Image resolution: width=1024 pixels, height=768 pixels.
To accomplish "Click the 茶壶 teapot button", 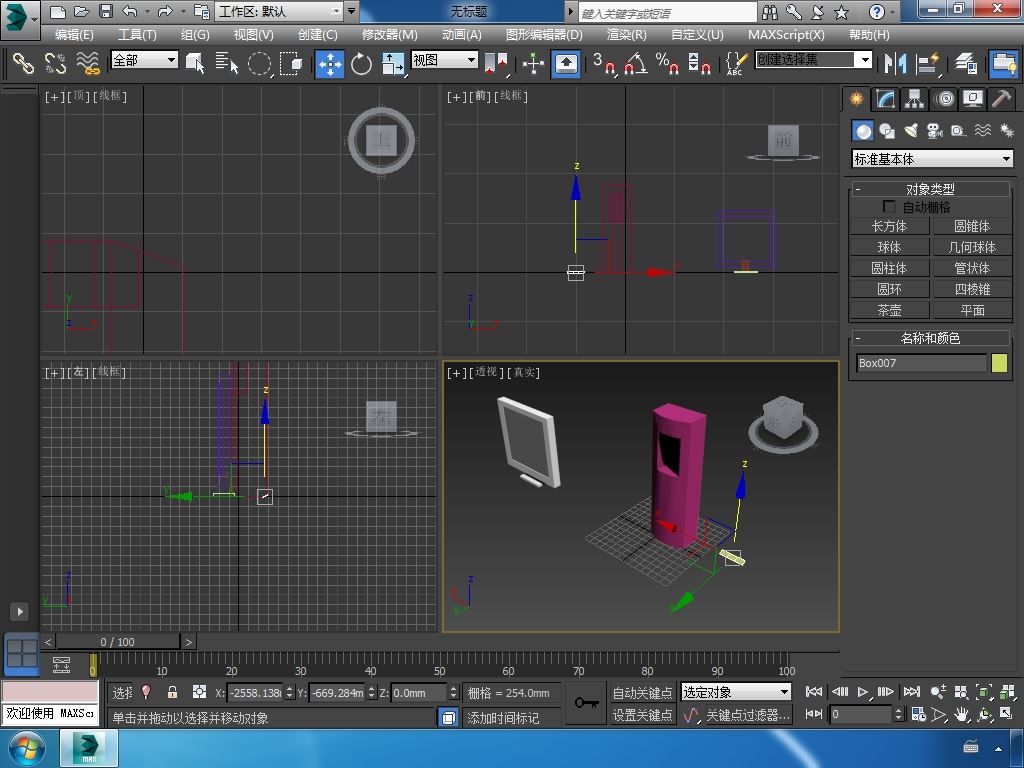I will (x=889, y=310).
